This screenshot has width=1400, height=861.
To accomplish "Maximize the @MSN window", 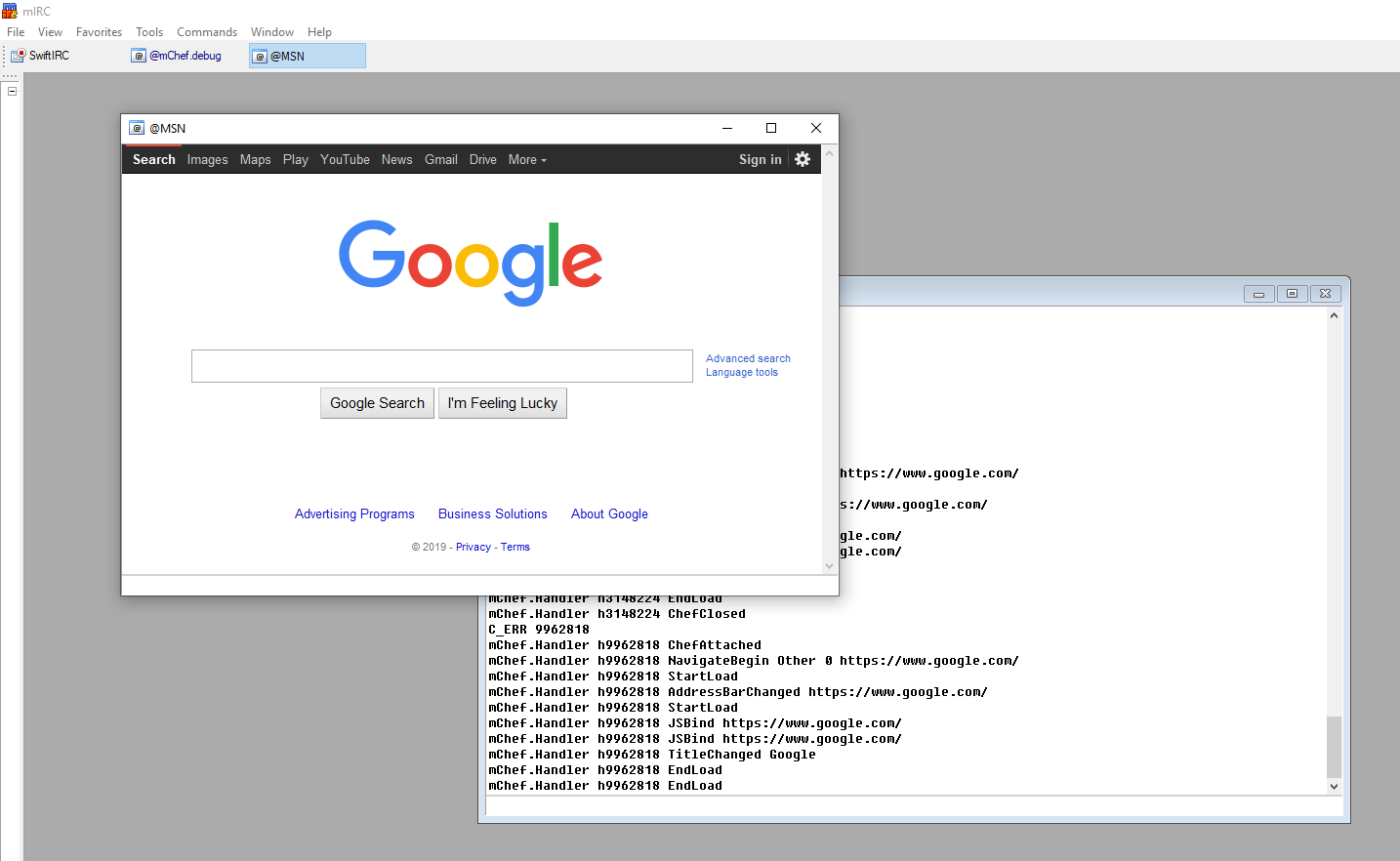I will tap(771, 128).
